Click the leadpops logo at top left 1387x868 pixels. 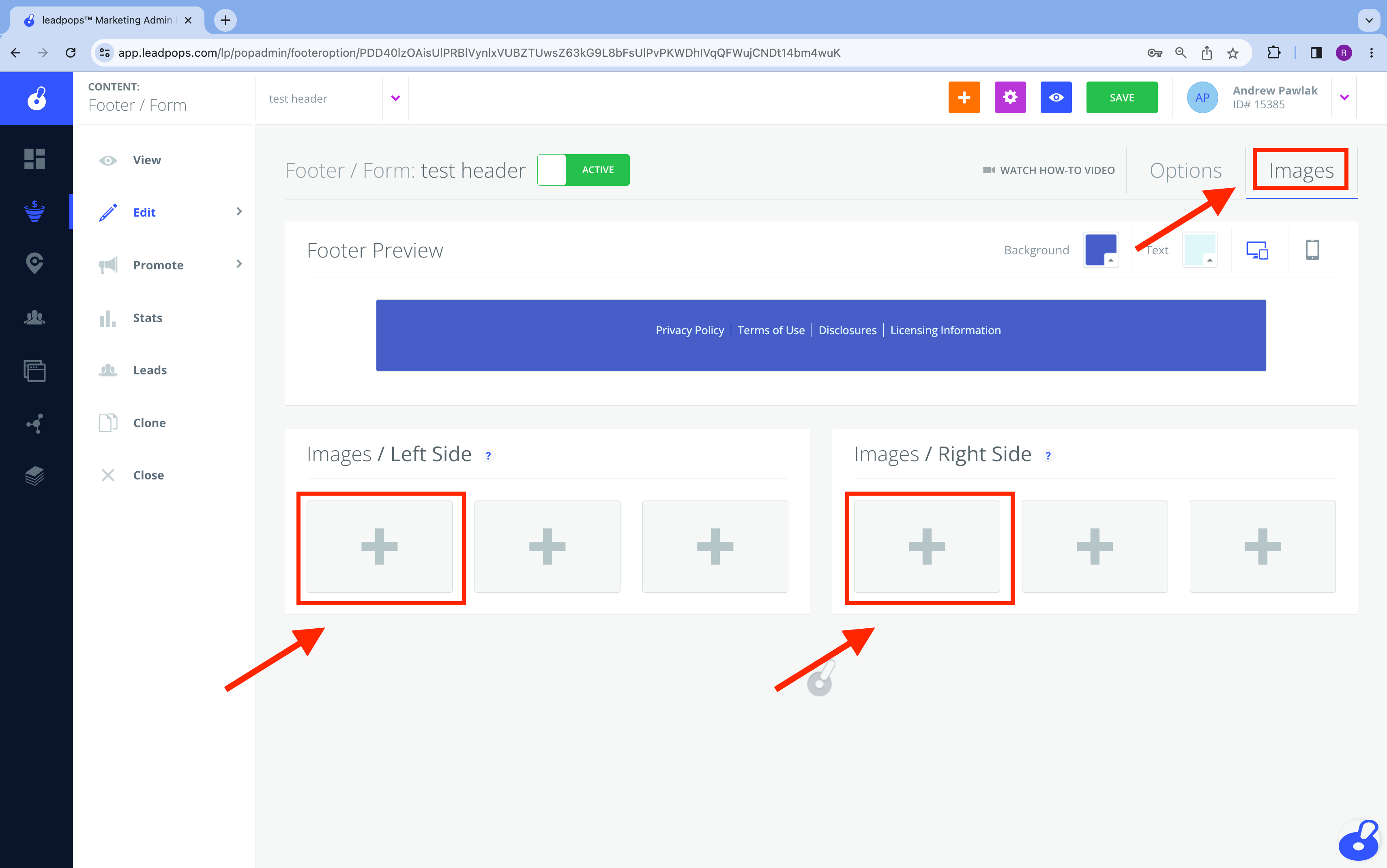click(37, 98)
